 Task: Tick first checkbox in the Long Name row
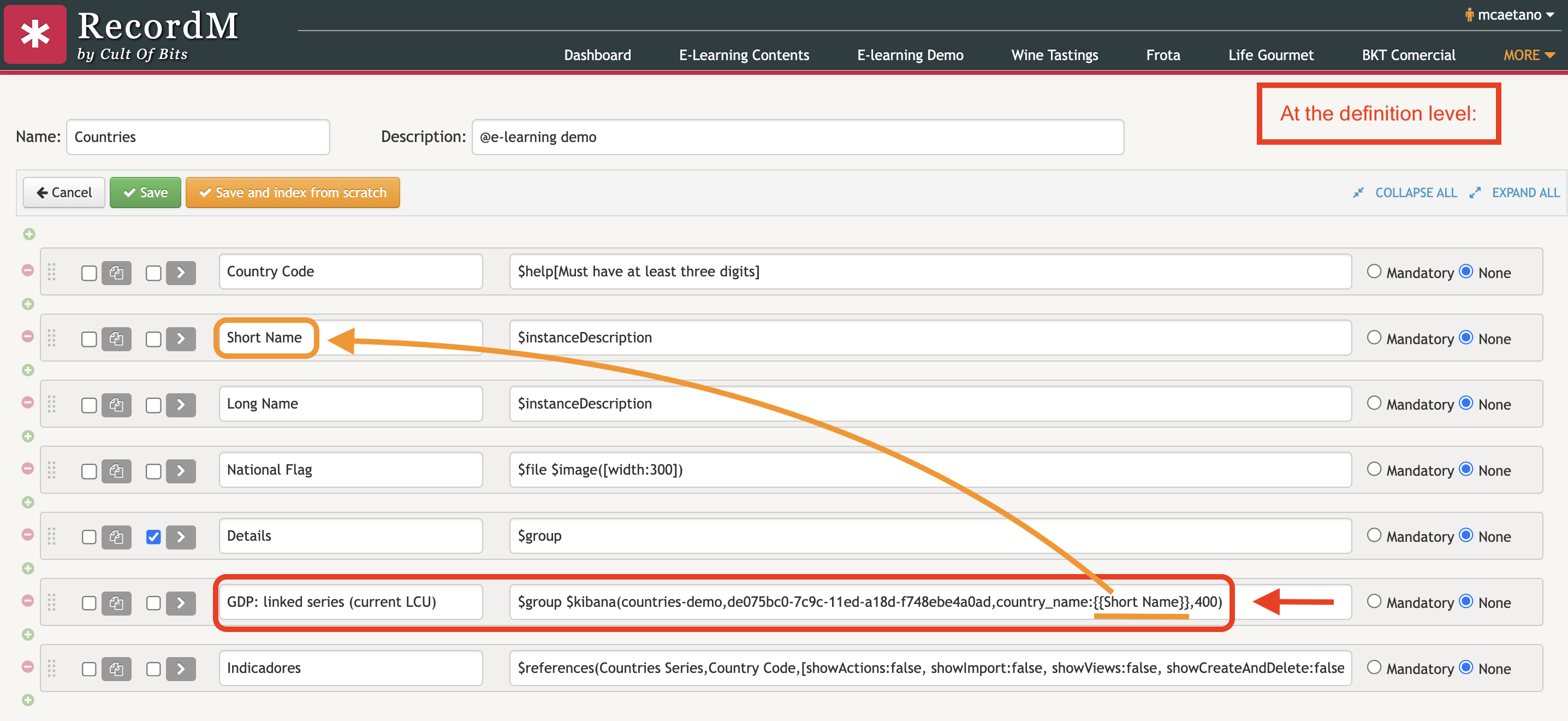pyautogui.click(x=89, y=405)
